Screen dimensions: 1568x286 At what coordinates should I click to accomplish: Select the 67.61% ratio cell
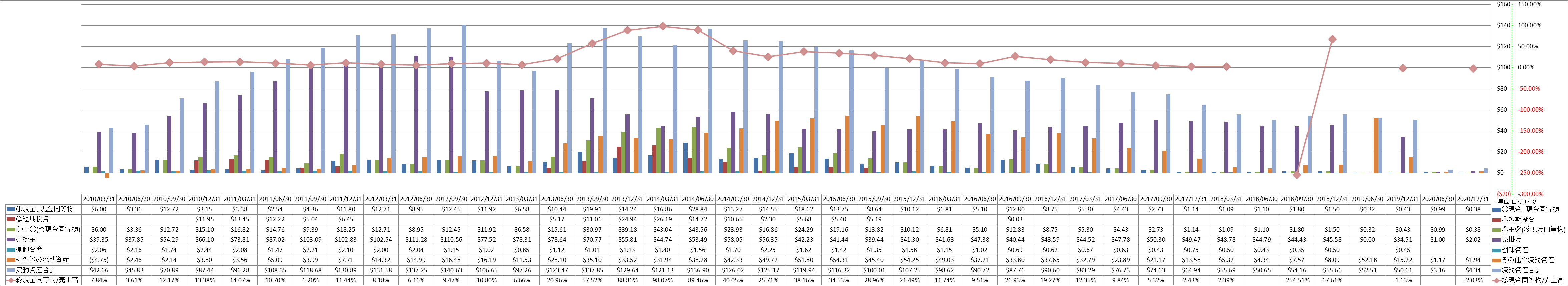tap(1333, 281)
